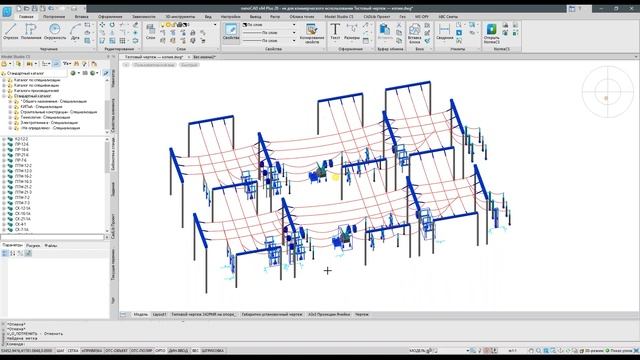640x360 pixels.
Task: Expand the Каталоги производителей tree node
Action: pyautogui.click(x=4, y=91)
